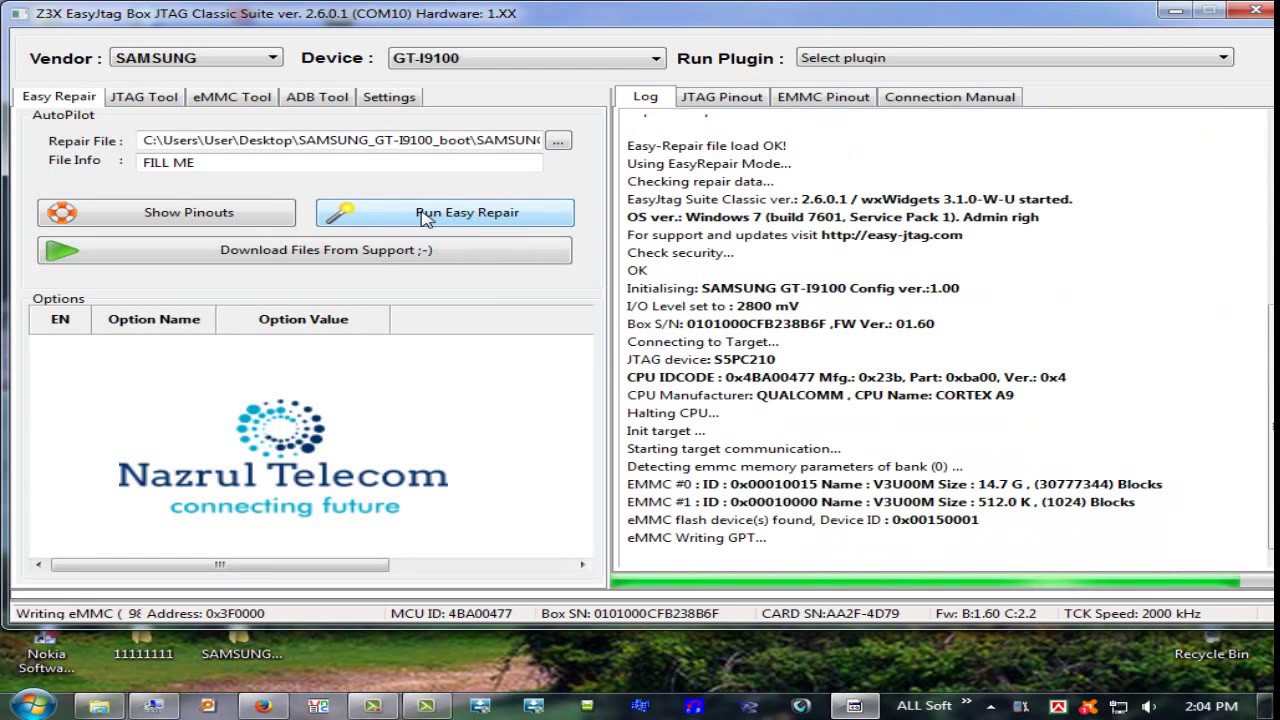This screenshot has width=1280, height=720.
Task: Click 'Fw: B:1.60 C:2.2' status entry
Action: (x=985, y=613)
